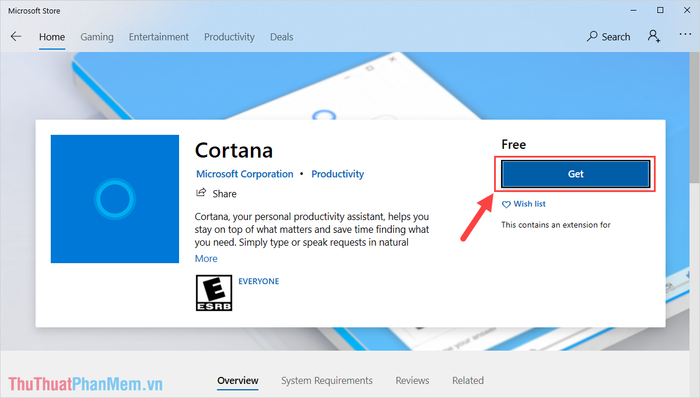Click the ESRB rating badge
700x398 pixels.
point(214,293)
